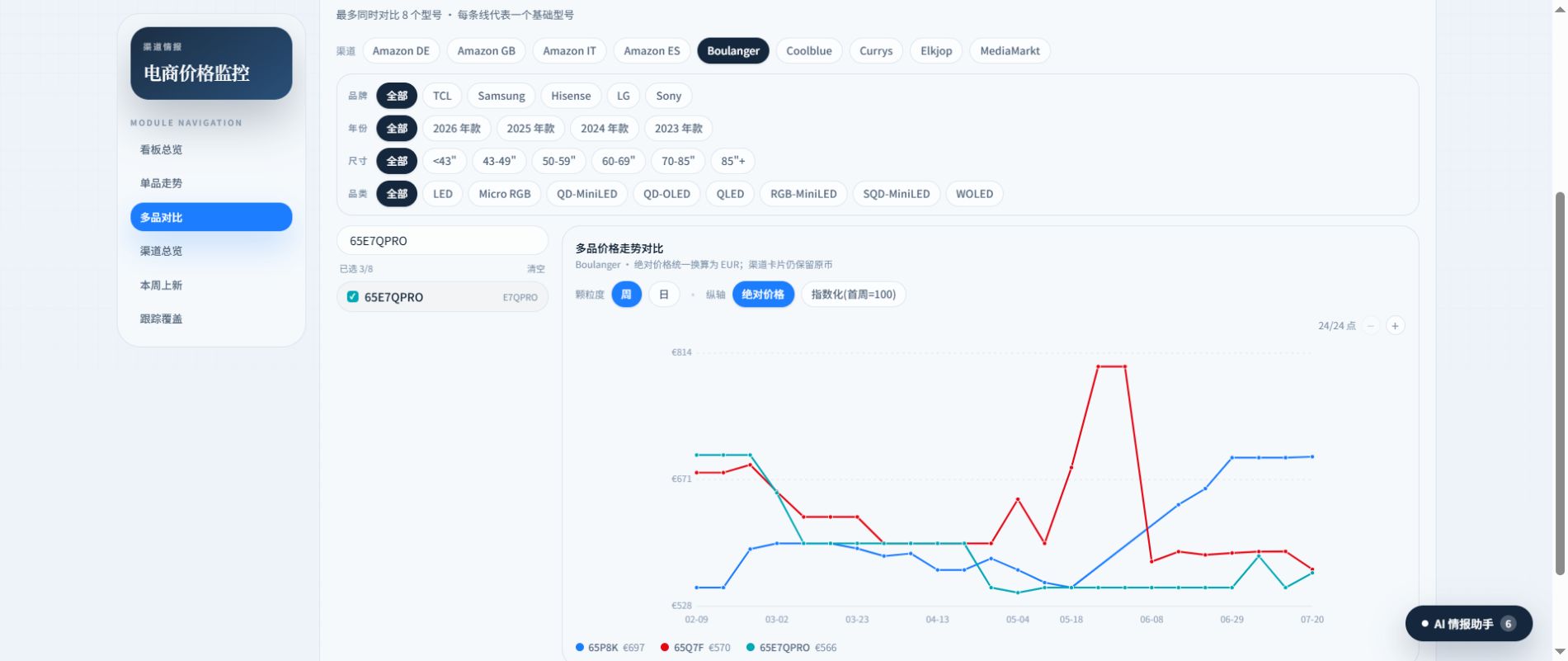Focus the model search field containing 65E7QPRO
Image resolution: width=1568 pixels, height=661 pixels.
coord(443,241)
